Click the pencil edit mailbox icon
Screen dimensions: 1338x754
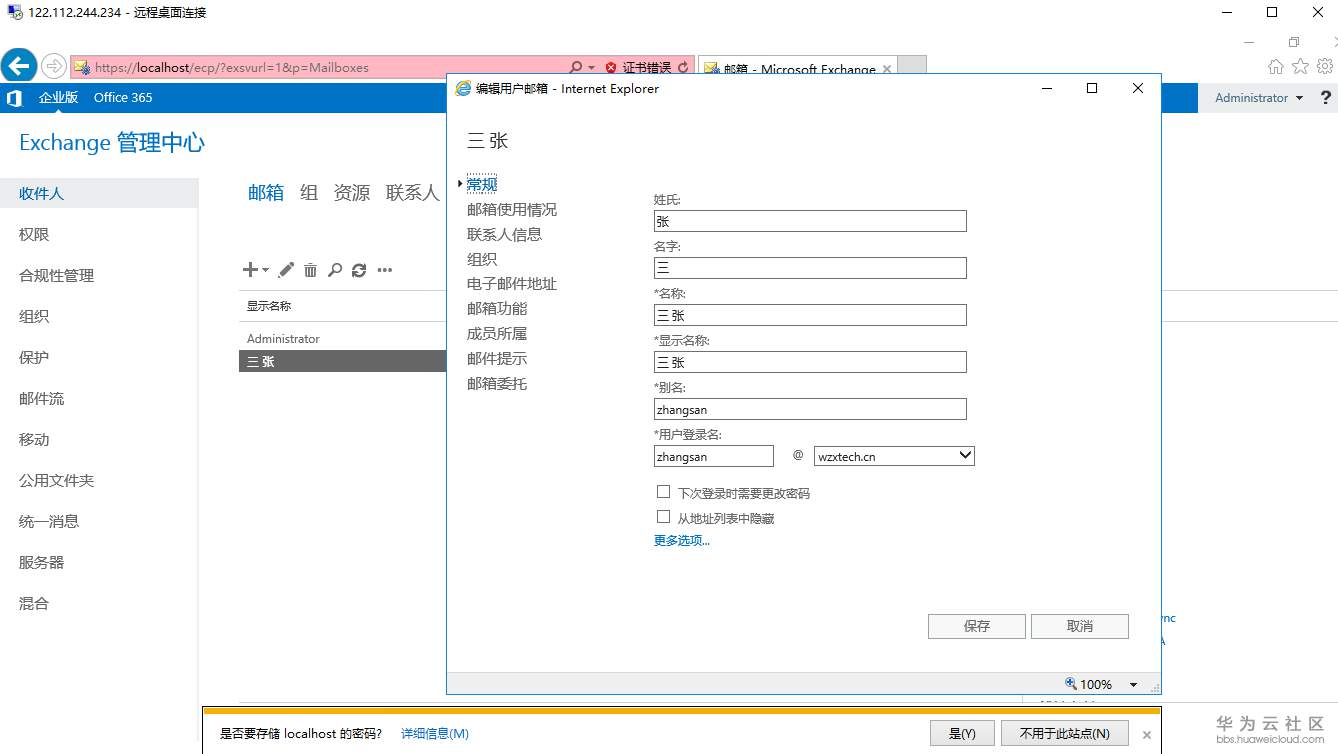point(286,270)
